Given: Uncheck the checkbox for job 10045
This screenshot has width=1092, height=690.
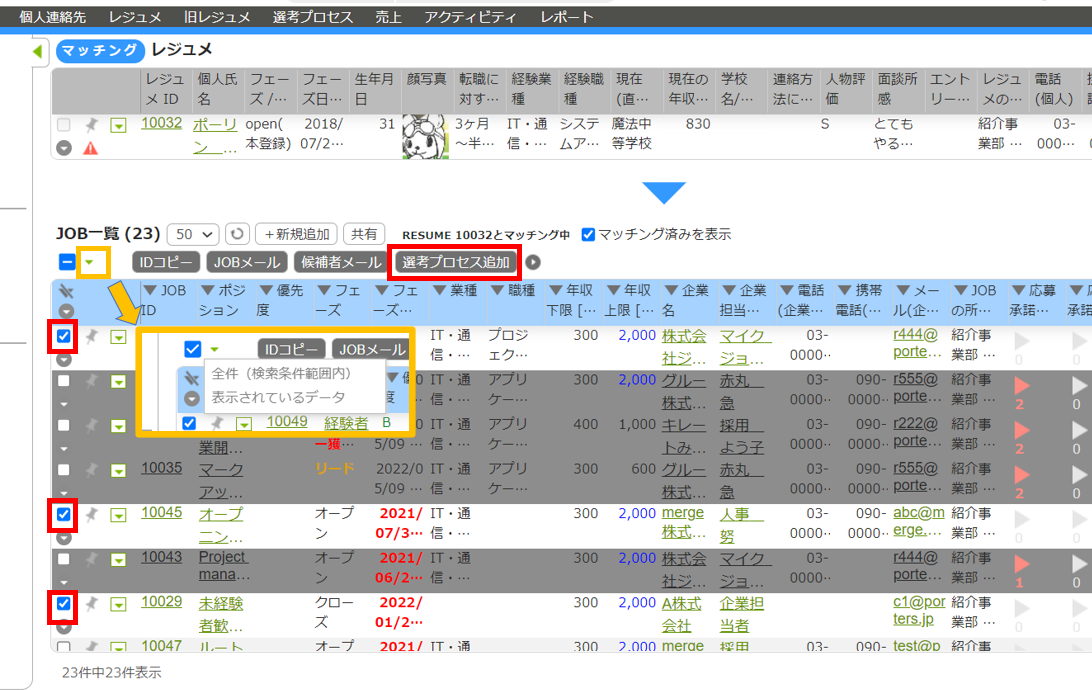Looking at the screenshot, I should click(x=64, y=515).
